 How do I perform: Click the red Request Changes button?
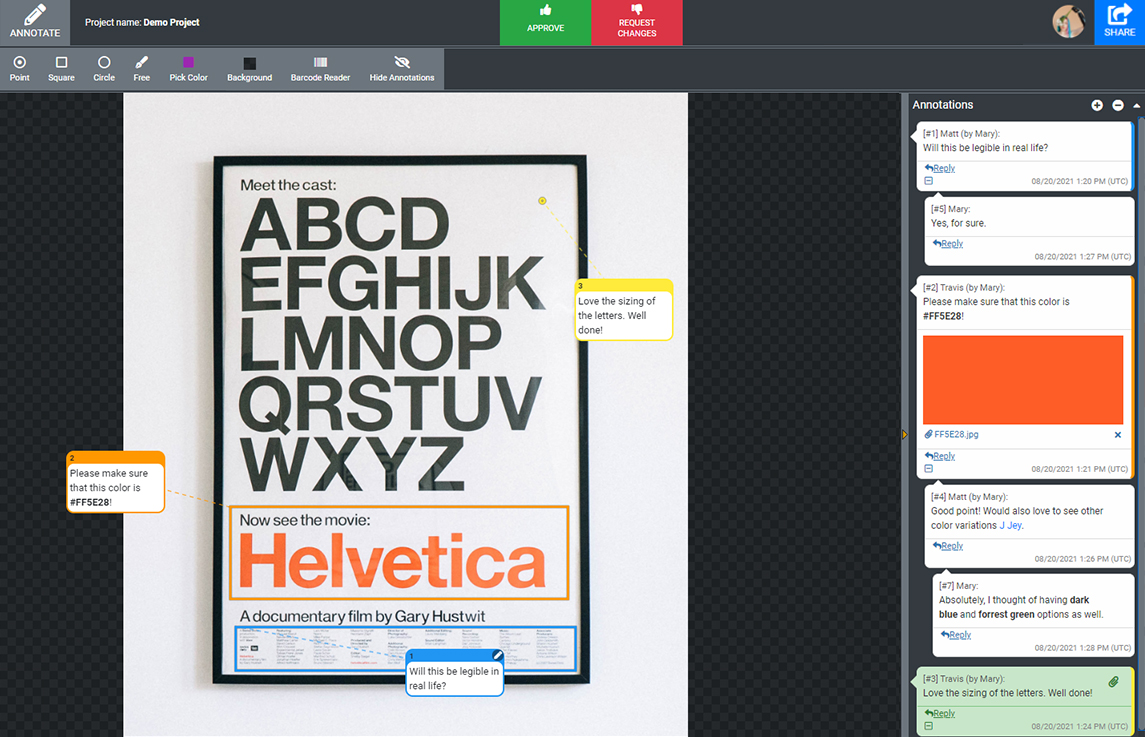637,23
